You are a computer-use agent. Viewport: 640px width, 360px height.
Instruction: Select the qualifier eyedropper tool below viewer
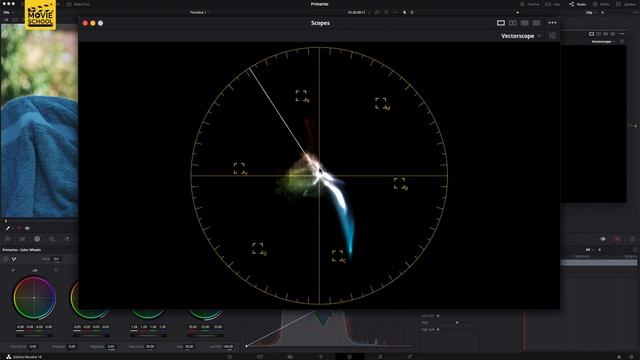[x=7, y=228]
